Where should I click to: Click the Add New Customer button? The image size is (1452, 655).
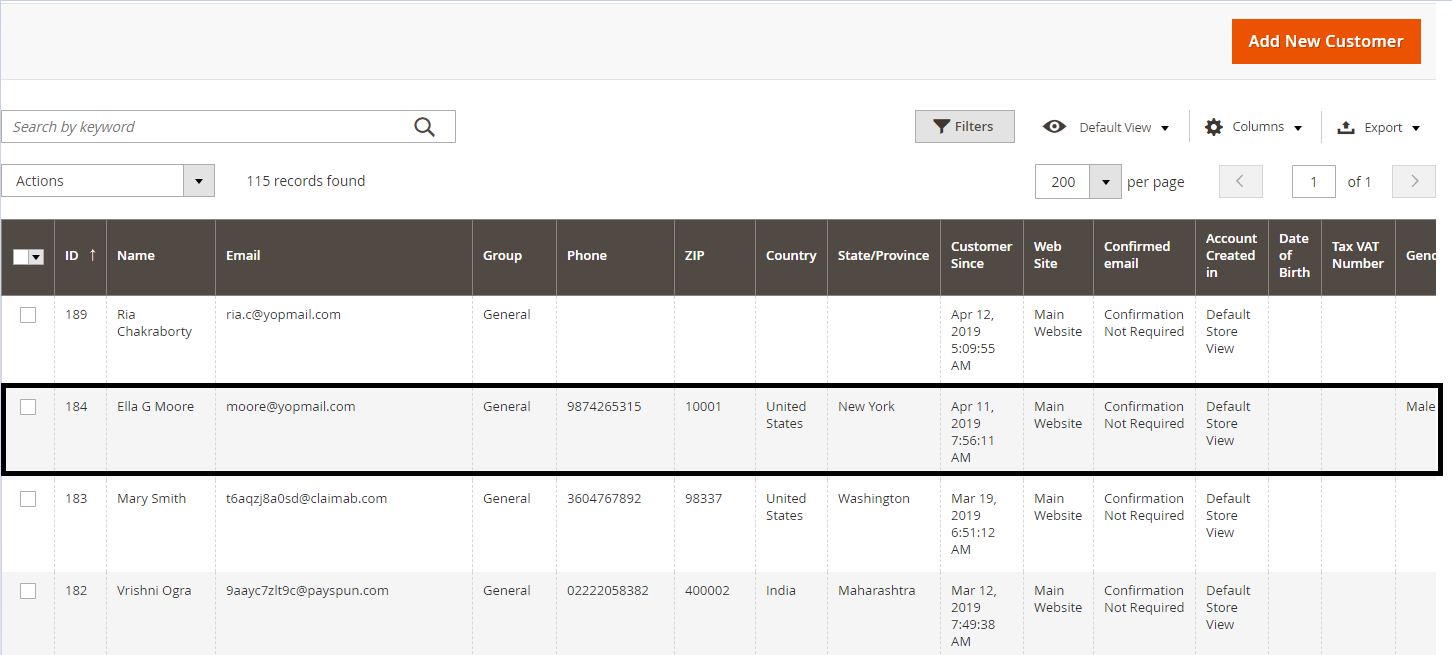pos(1326,41)
